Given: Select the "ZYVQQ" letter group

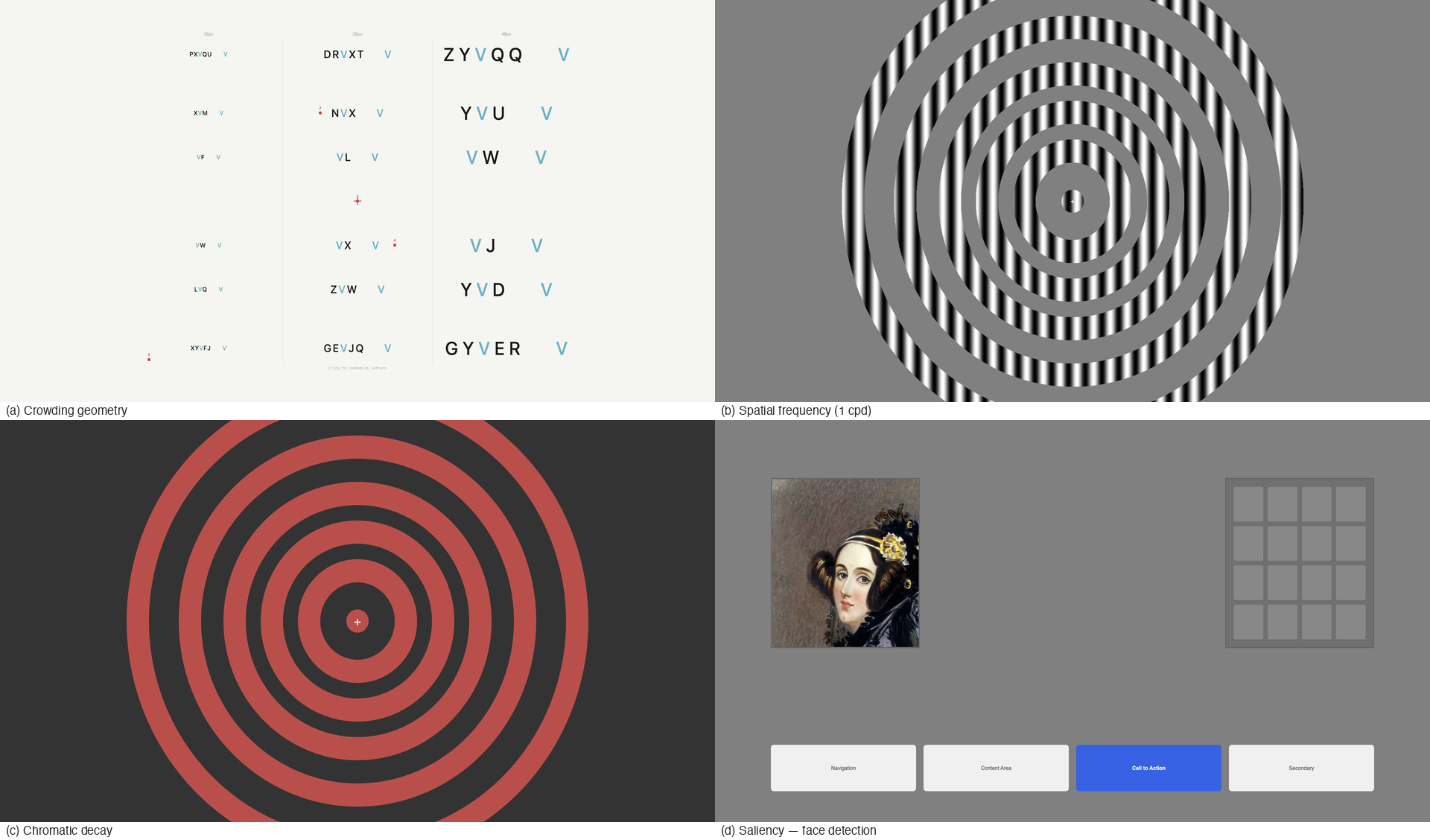Looking at the screenshot, I should (482, 54).
